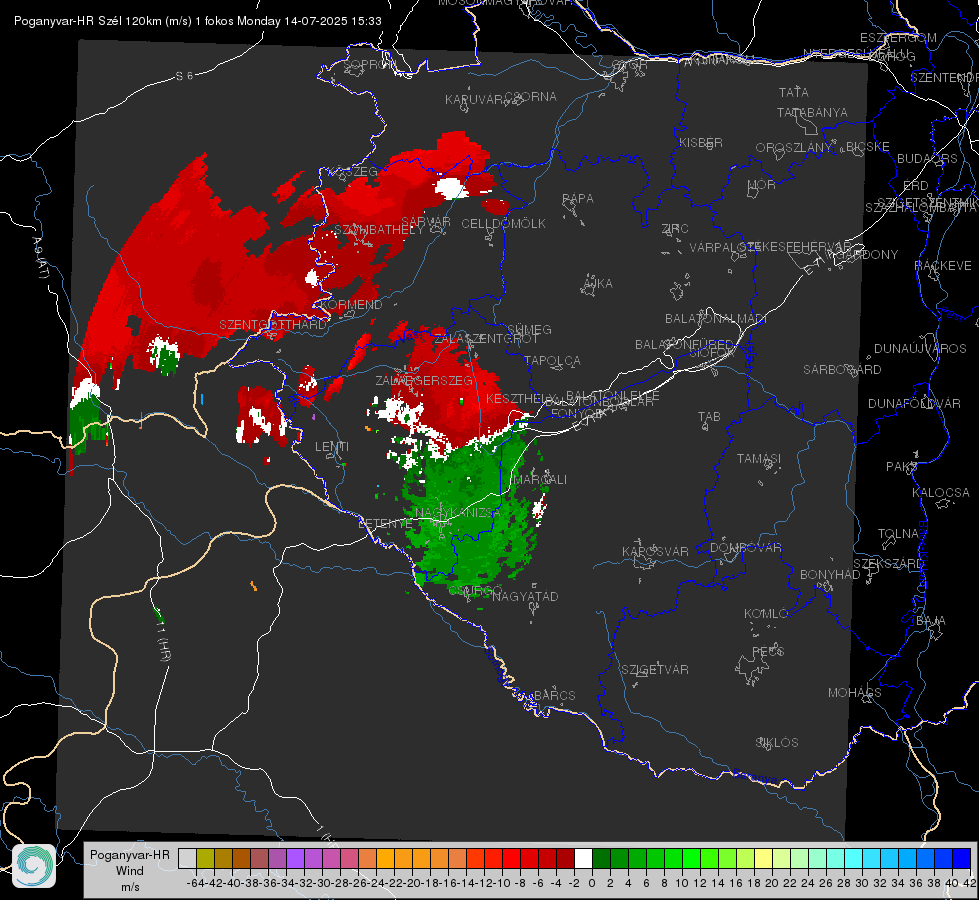Click the ZIRC city label
Image resolution: width=979 pixels, height=900 pixels.
[675, 229]
